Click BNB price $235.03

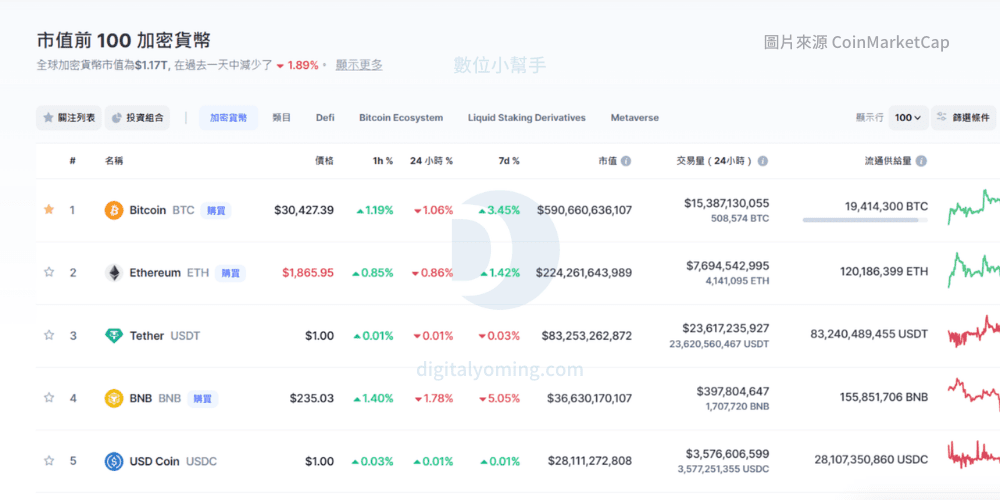[312, 399]
